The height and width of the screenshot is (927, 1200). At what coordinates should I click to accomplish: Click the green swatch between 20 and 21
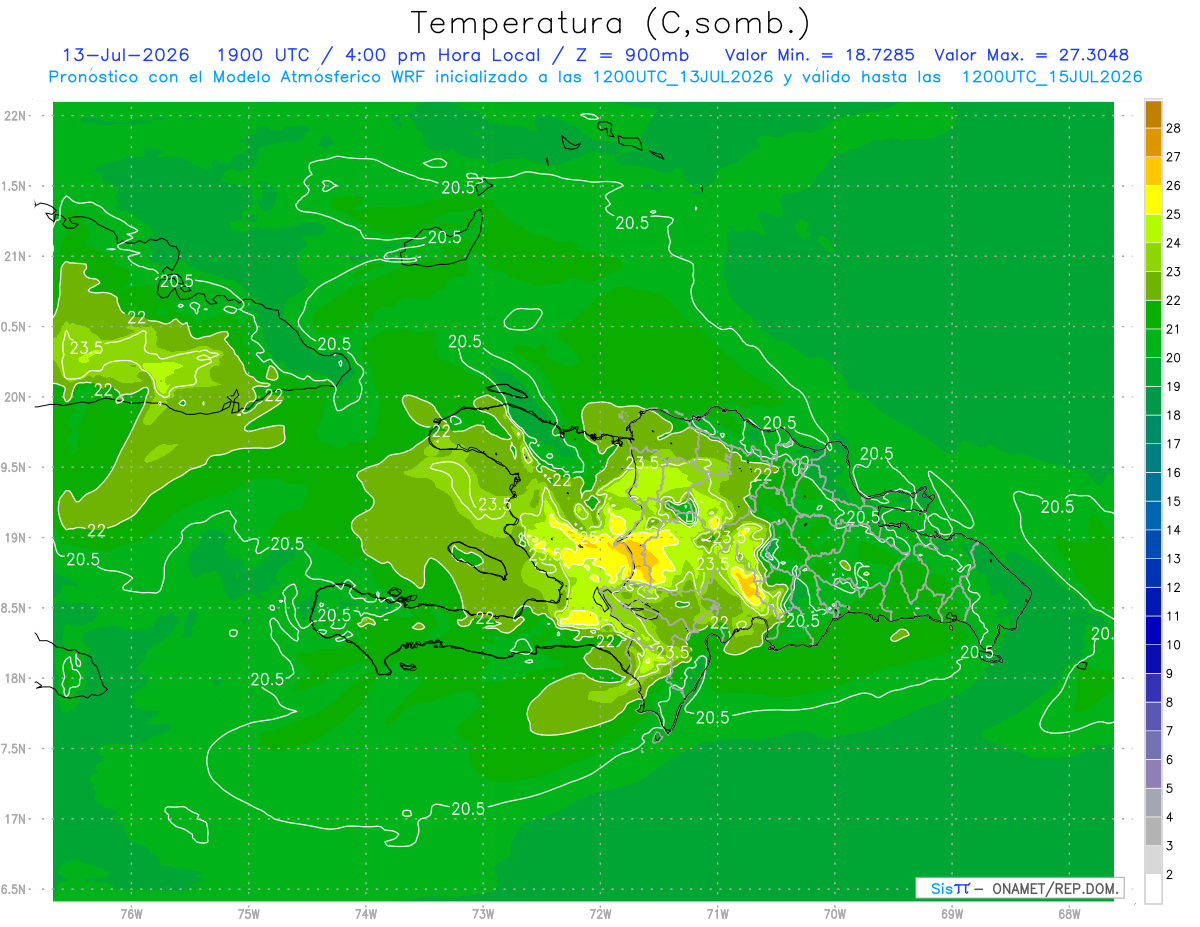(1153, 344)
